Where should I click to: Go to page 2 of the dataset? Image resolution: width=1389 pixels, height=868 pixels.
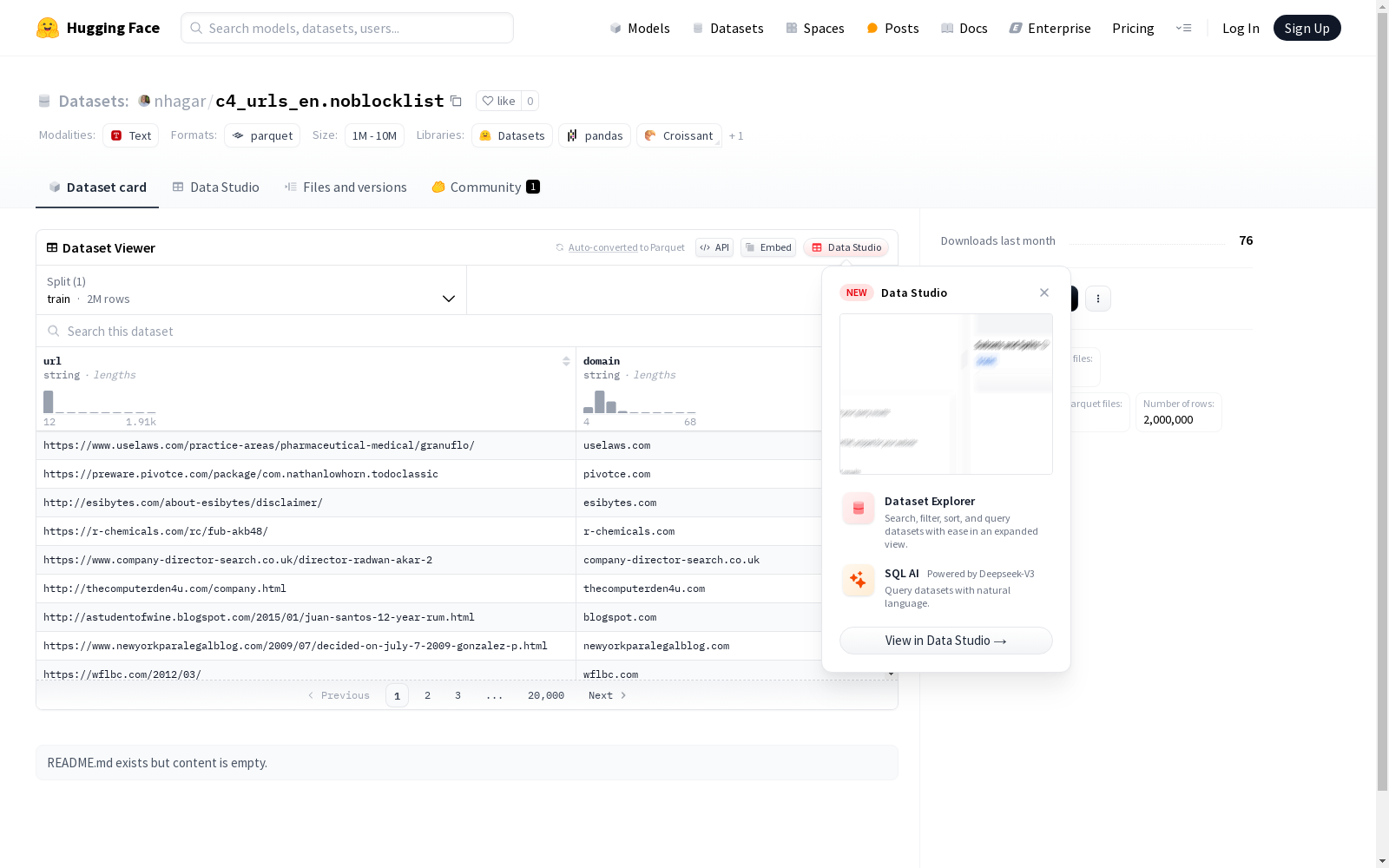[427, 695]
